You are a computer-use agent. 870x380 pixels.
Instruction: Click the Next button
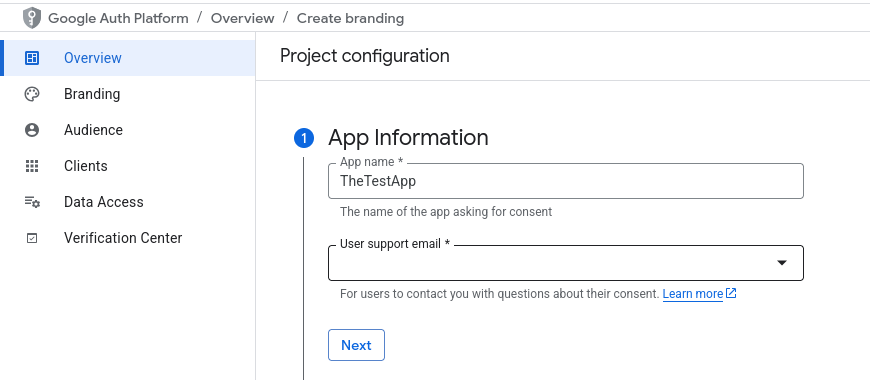(356, 345)
